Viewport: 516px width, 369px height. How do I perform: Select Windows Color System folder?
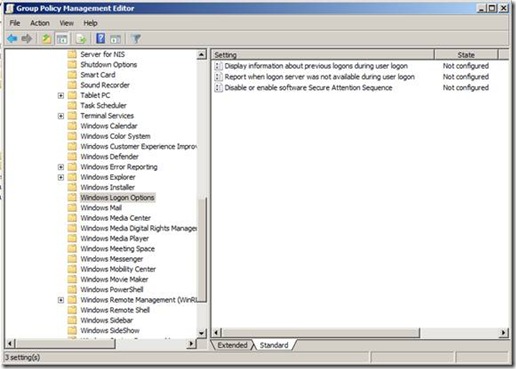115,136
